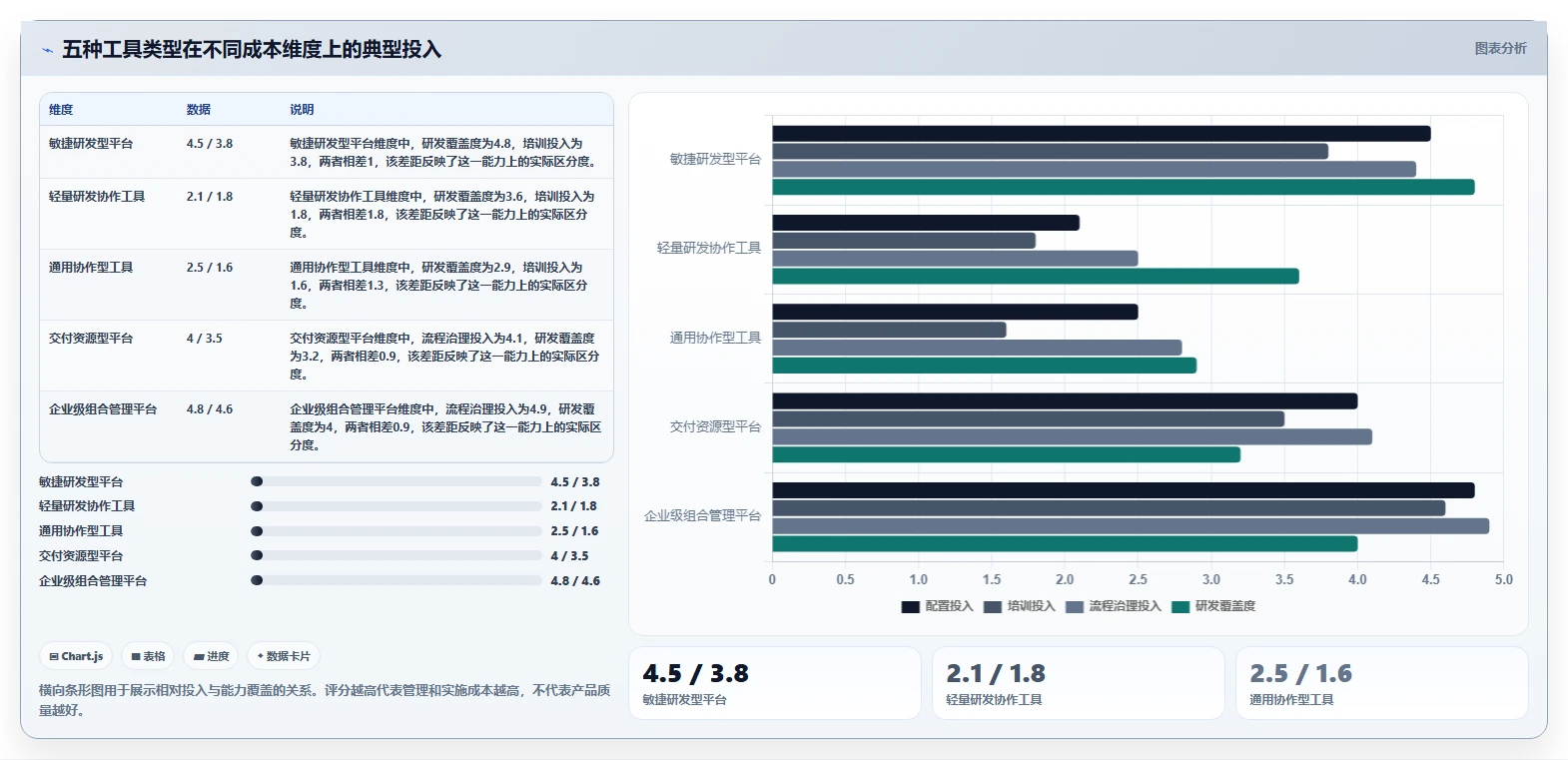This screenshot has height=760, width=1568.
Task: Click the 通用协作型工具 chart axis label
Action: 715,338
